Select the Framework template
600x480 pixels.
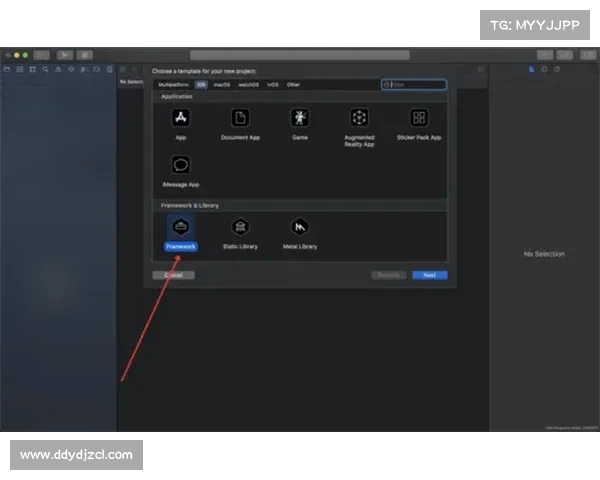(x=181, y=228)
